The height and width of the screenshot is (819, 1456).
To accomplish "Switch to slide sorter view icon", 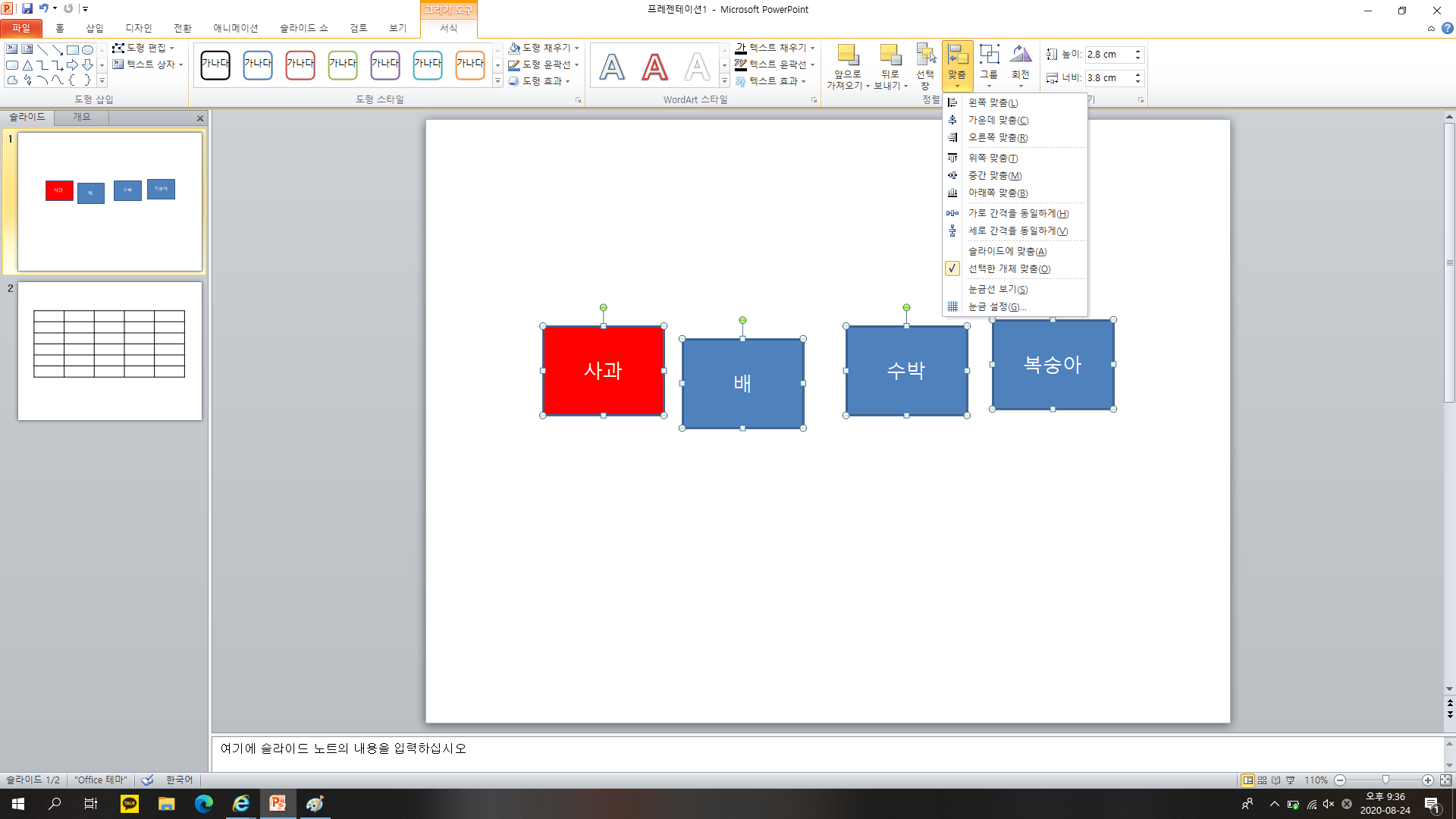I will [1262, 780].
